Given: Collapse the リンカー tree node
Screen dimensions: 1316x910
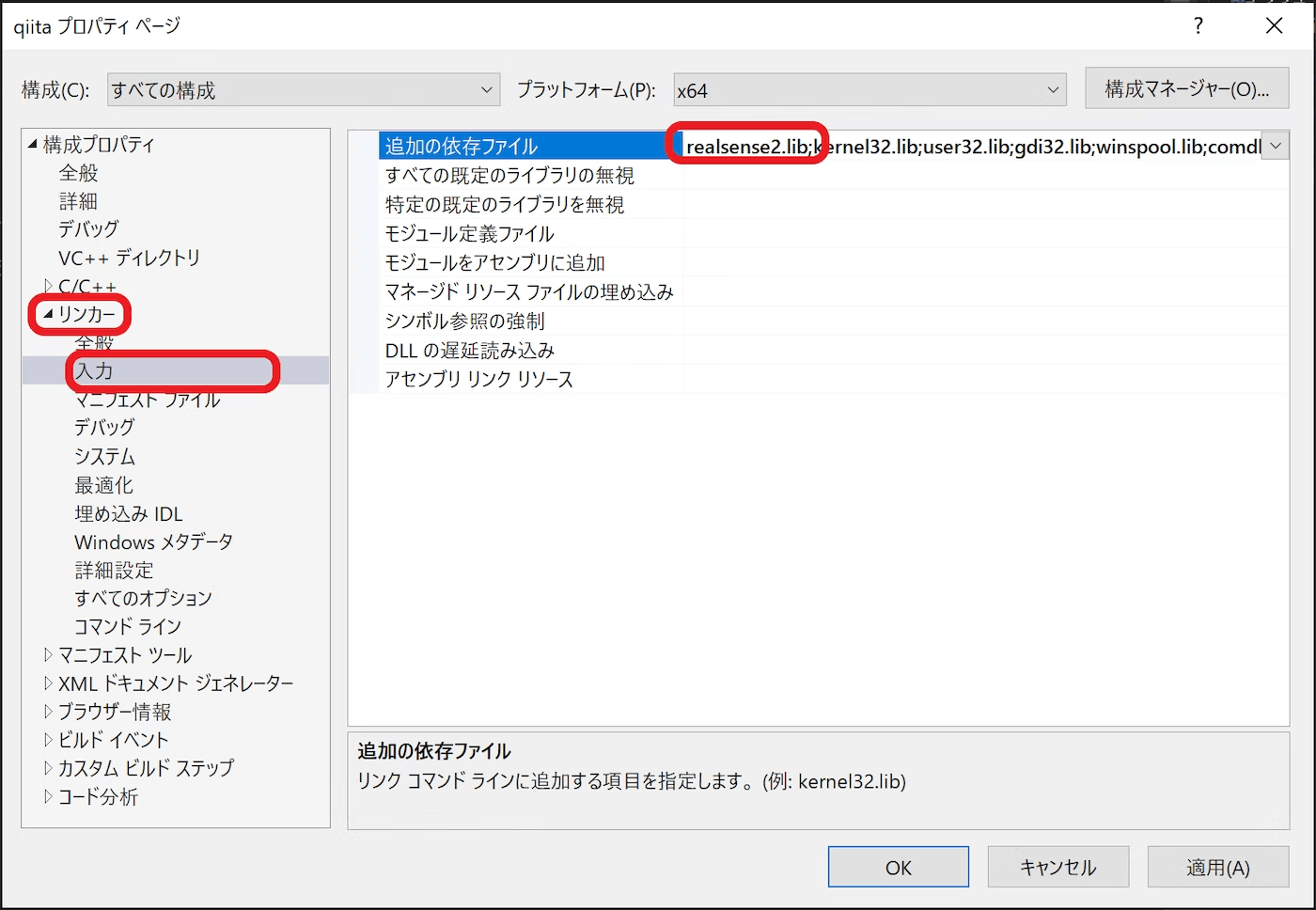Looking at the screenshot, I should point(49,315).
